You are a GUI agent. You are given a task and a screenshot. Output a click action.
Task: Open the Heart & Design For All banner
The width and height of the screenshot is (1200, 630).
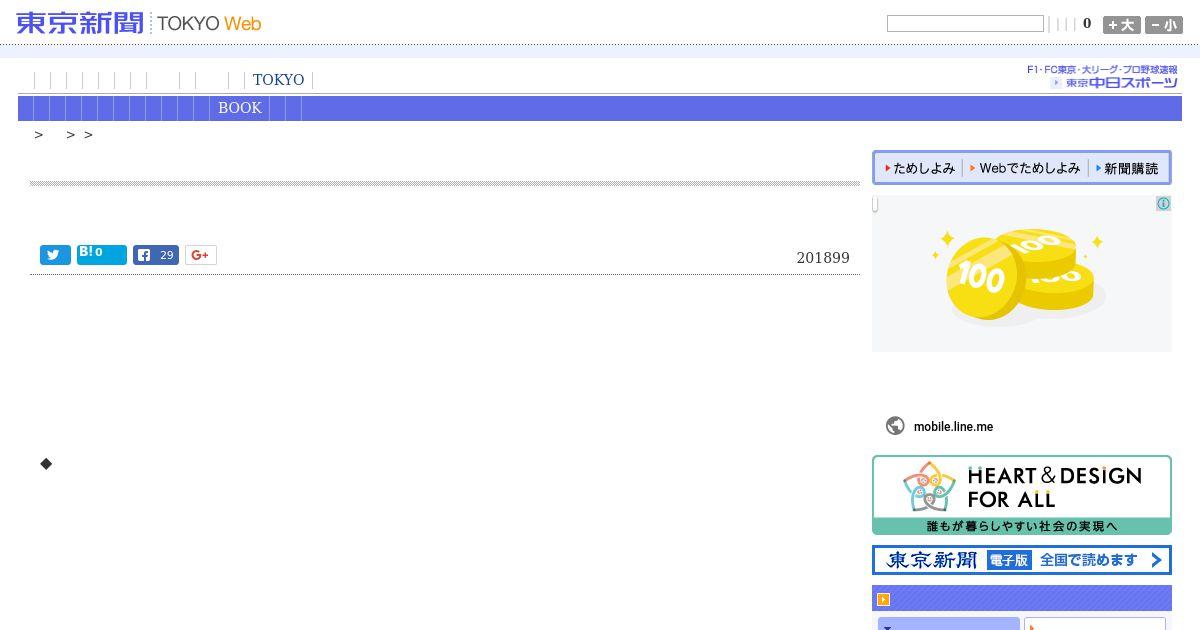pyautogui.click(x=1022, y=495)
